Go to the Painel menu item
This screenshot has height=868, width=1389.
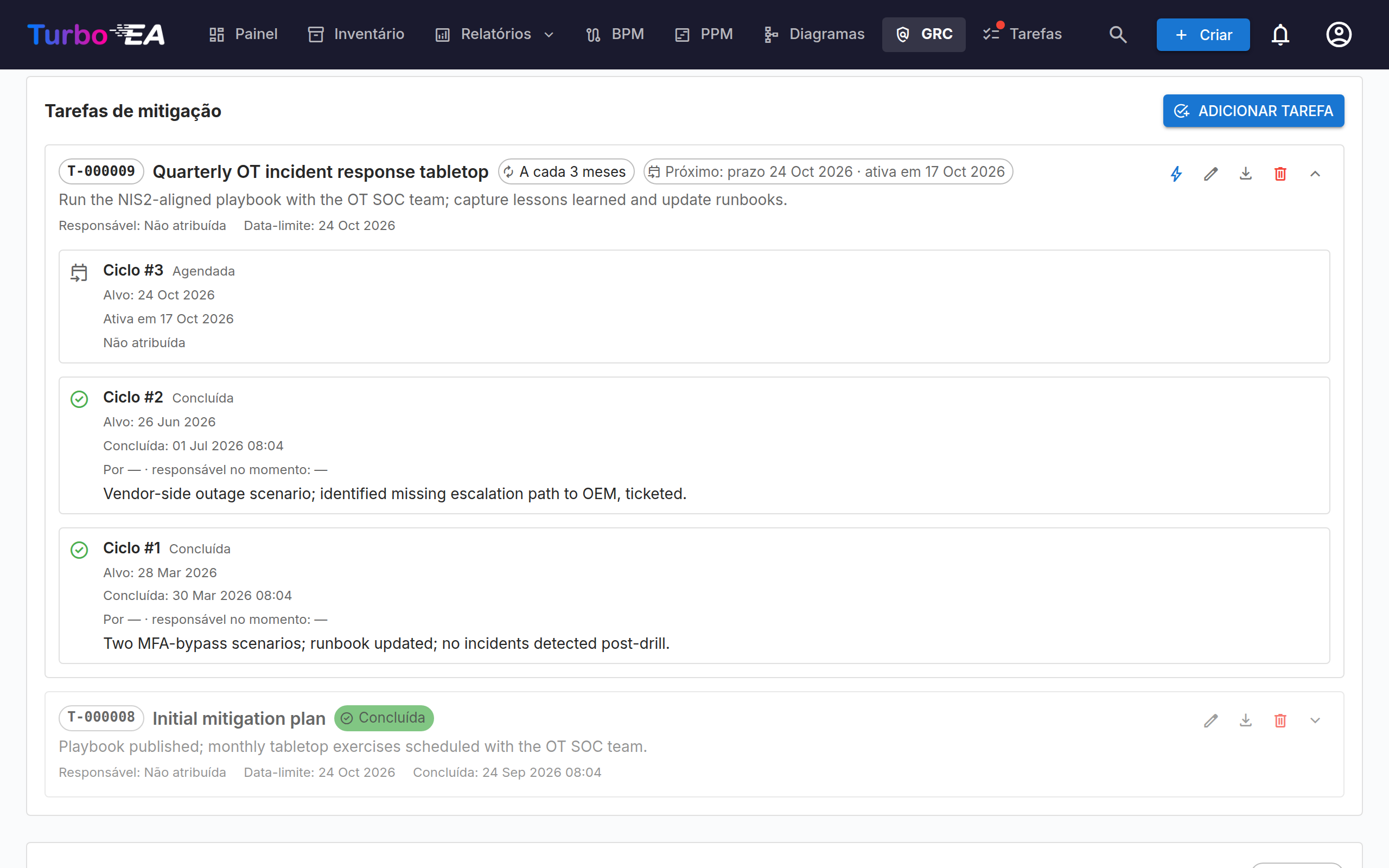point(244,34)
